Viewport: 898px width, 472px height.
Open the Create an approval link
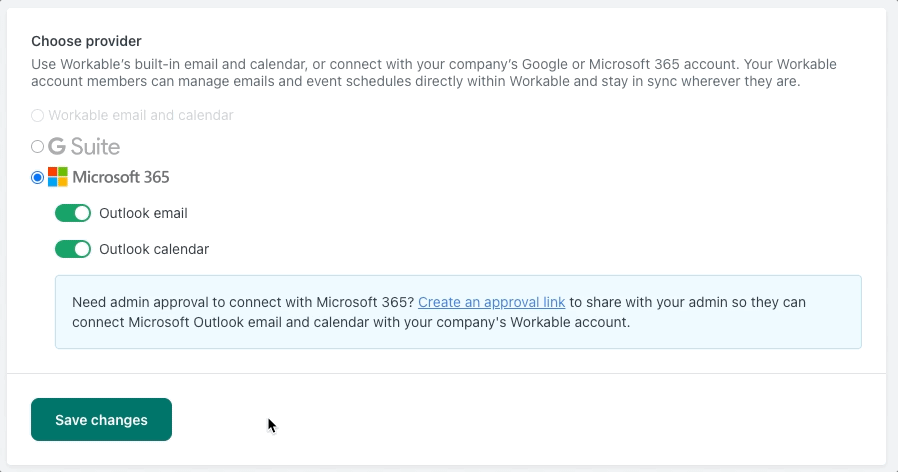tap(491, 302)
